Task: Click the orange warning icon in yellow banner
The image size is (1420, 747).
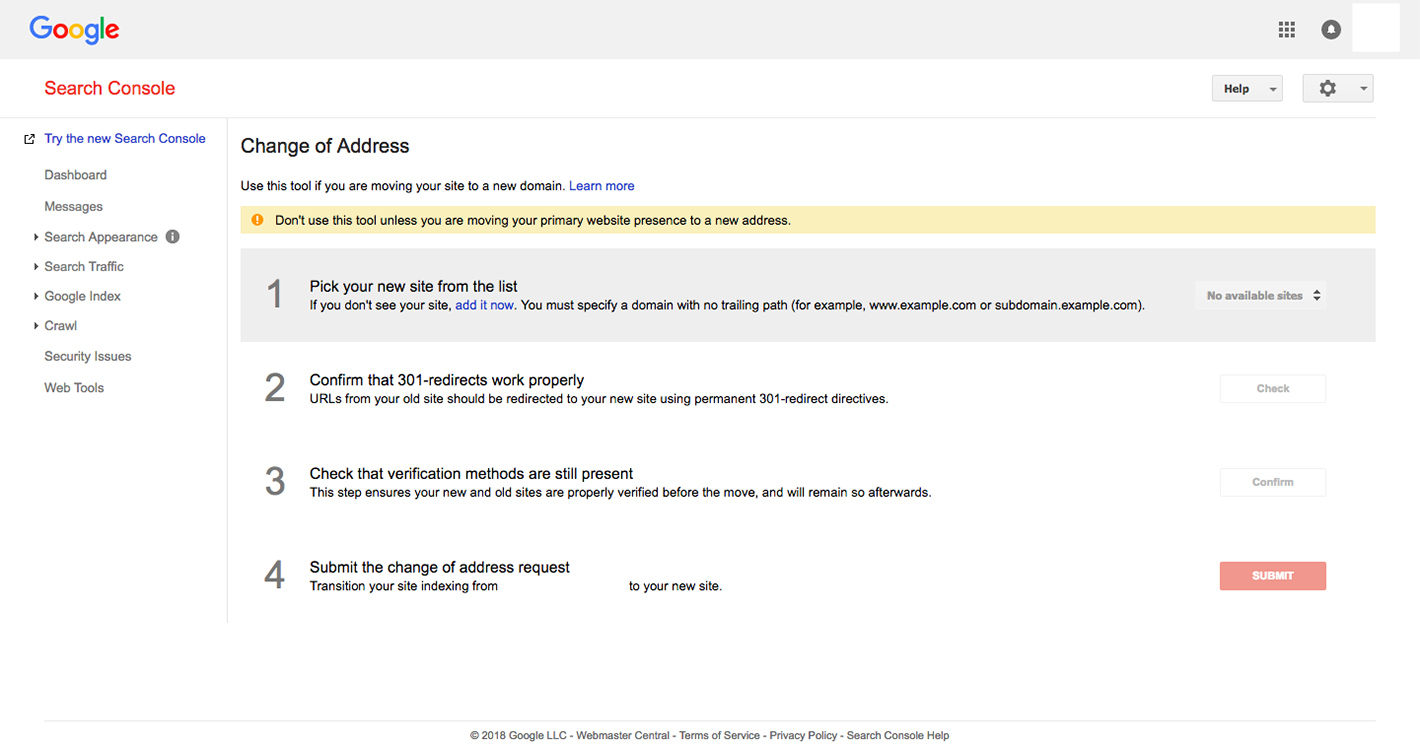Action: pyautogui.click(x=258, y=220)
